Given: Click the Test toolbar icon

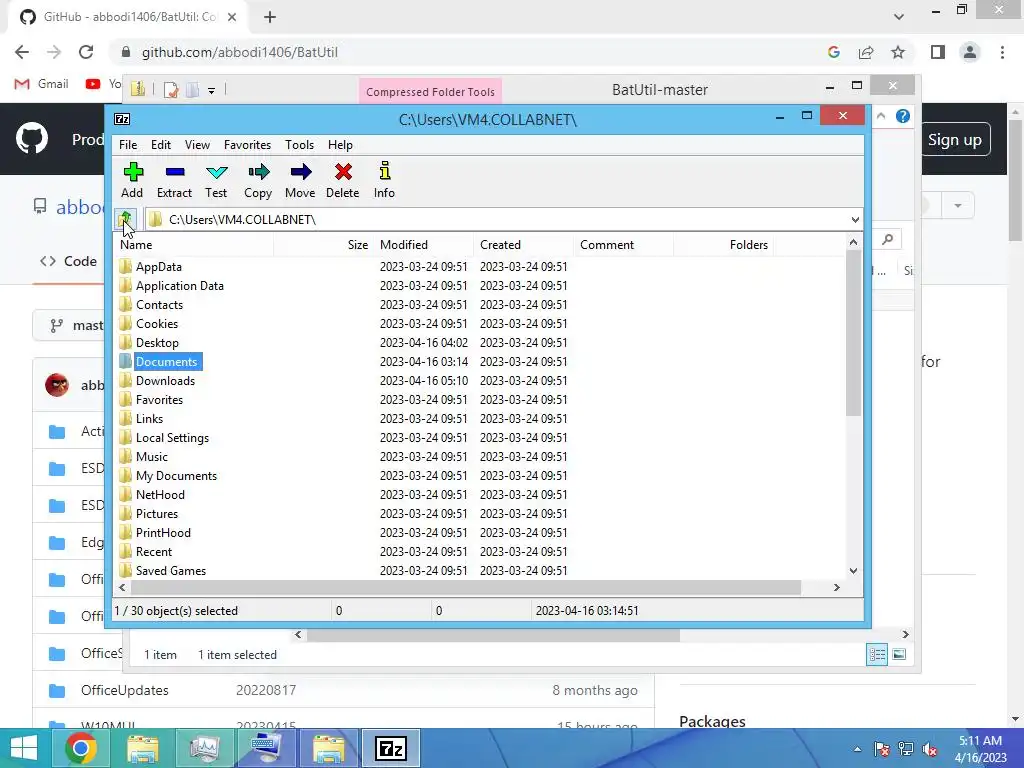Looking at the screenshot, I should click(216, 172).
